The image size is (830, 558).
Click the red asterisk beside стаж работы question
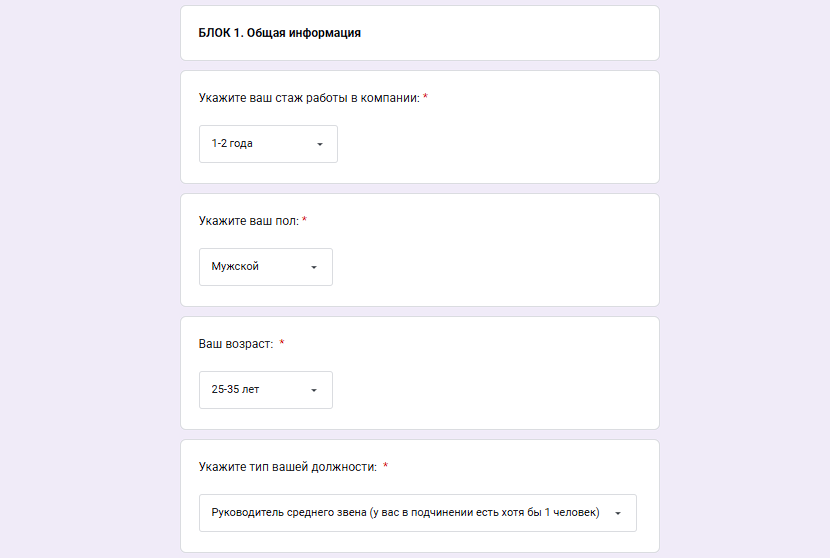[x=426, y=98]
